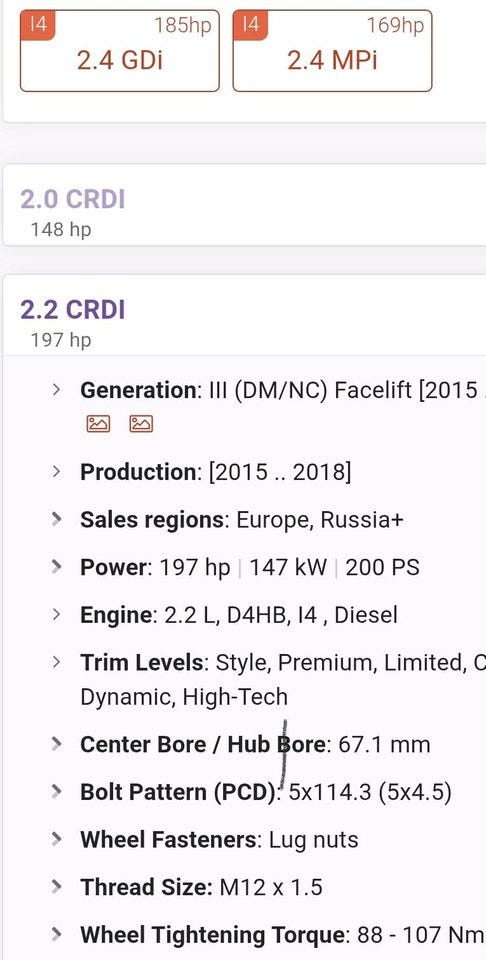Open first generation image icon
This screenshot has height=960, width=486.
[98, 424]
